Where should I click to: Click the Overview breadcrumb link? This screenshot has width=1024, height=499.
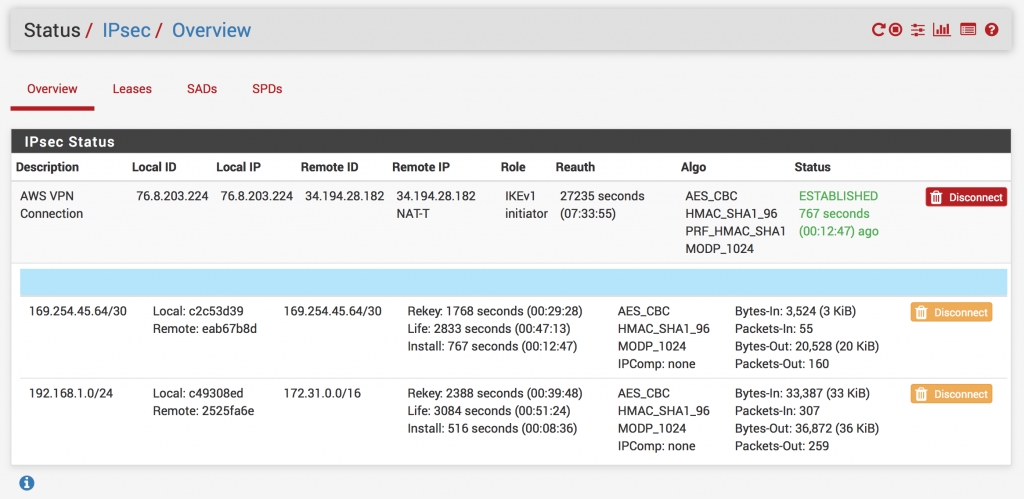tap(211, 30)
